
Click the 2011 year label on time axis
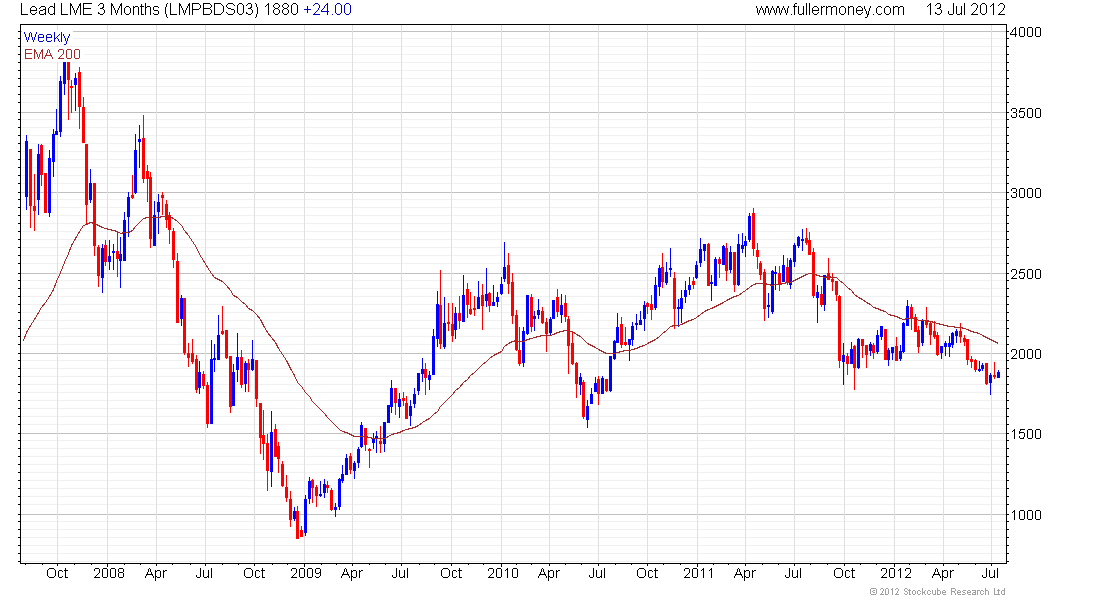click(x=699, y=573)
